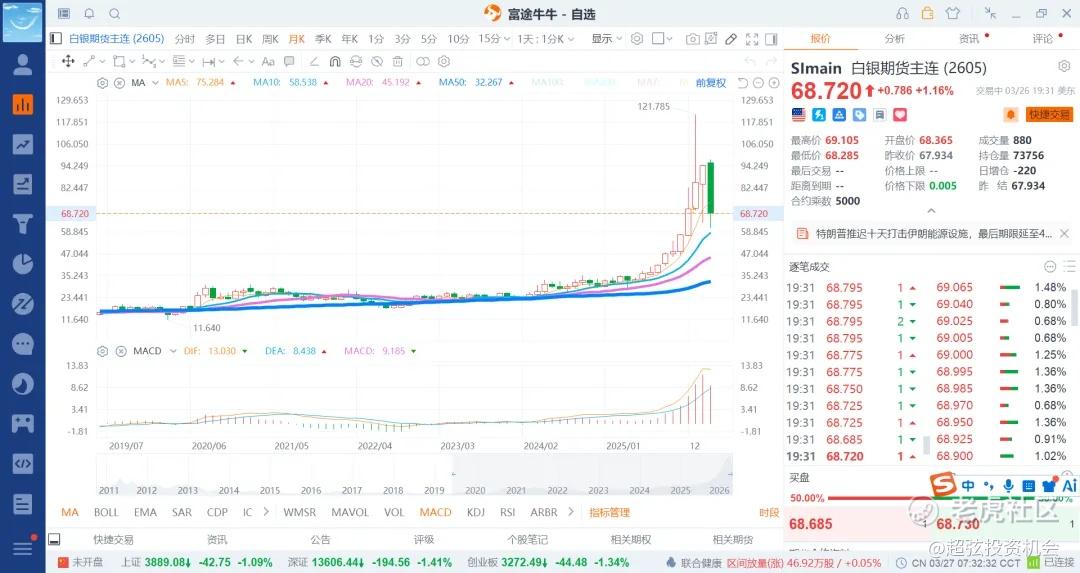Switch to 评论 tab in right panel
Image resolution: width=1080 pixels, height=573 pixels.
click(1042, 39)
